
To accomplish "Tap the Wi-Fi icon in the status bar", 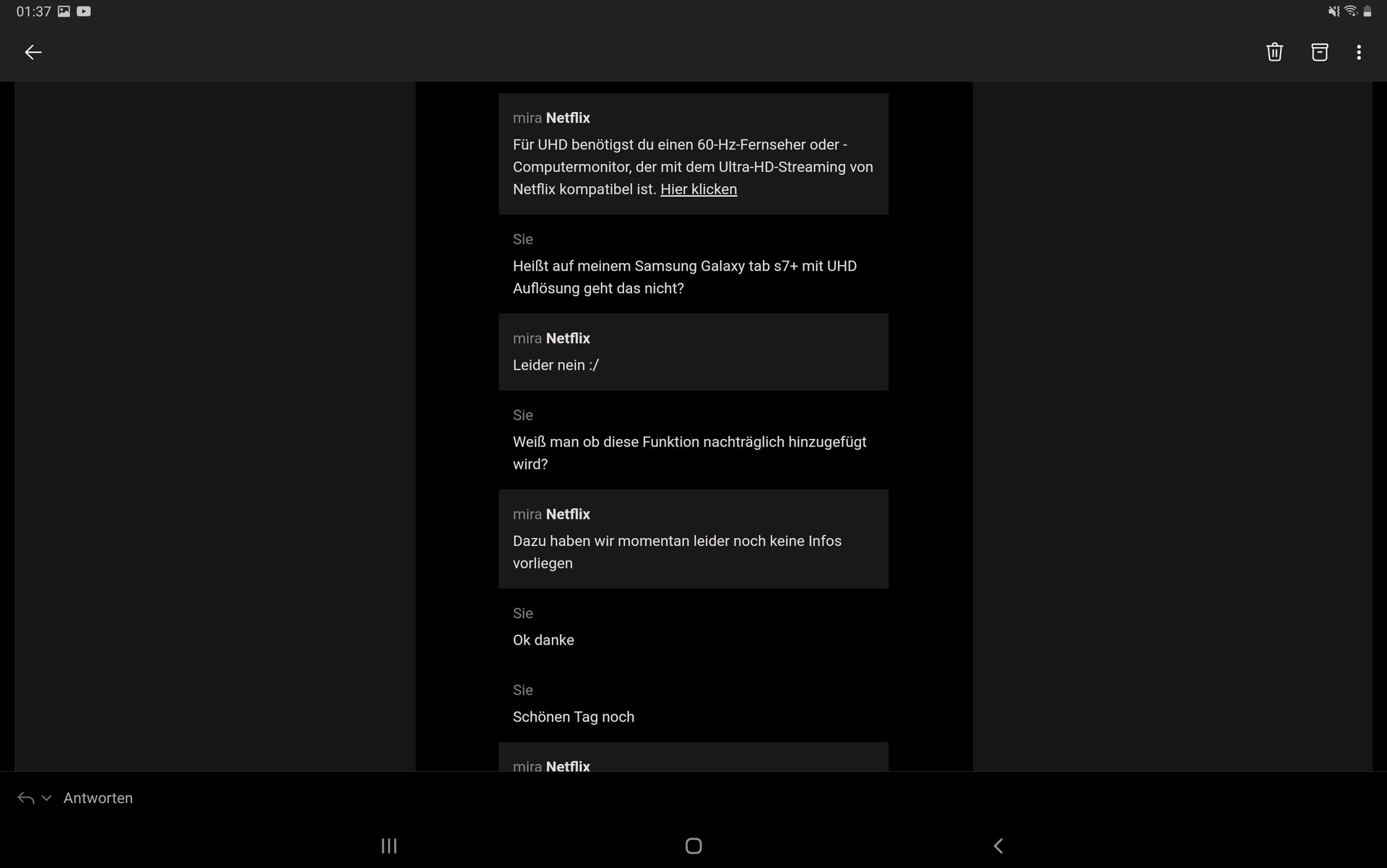I will [x=1350, y=11].
